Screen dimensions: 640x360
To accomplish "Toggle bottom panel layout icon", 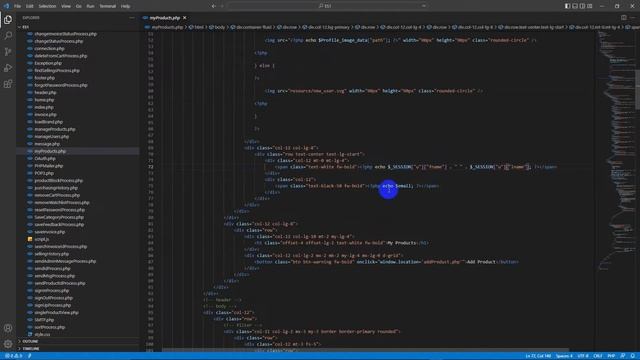I will click(575, 6).
